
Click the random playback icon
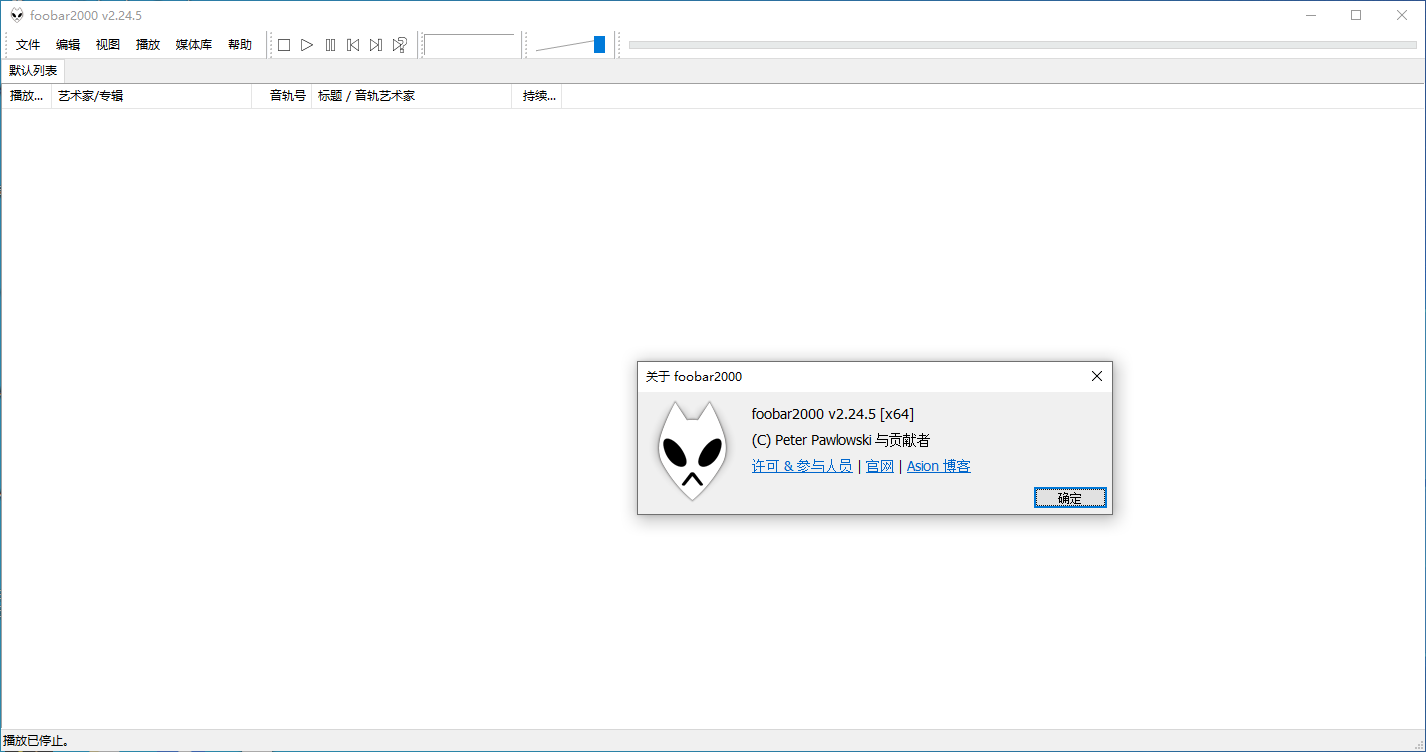[x=399, y=45]
